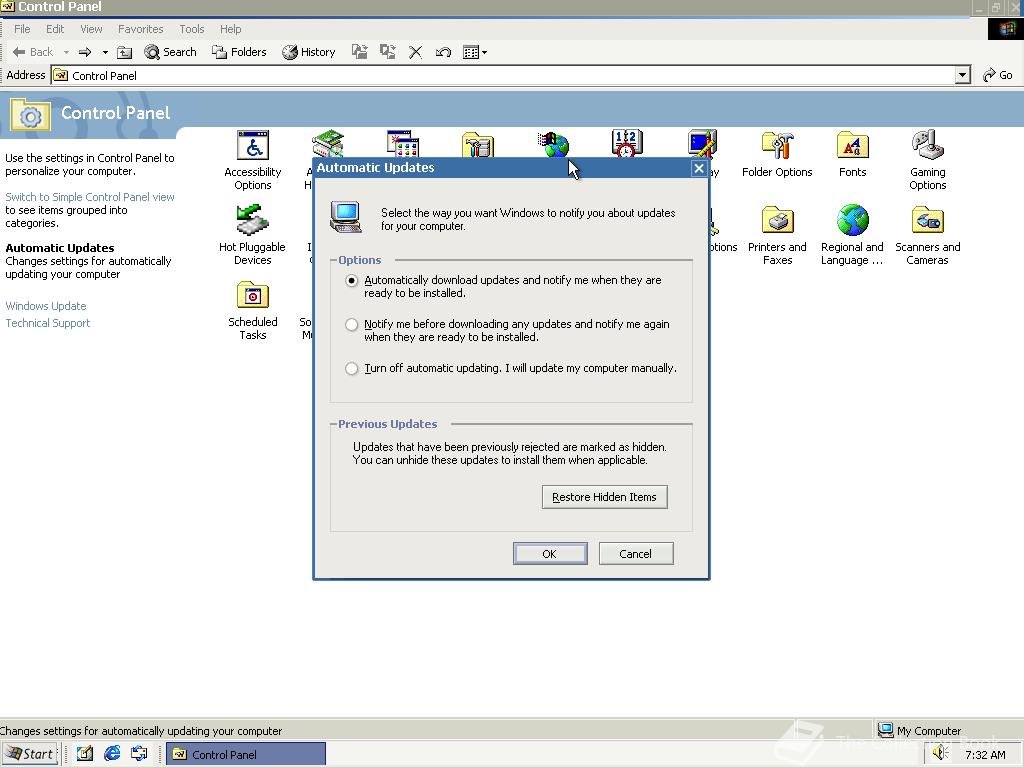1024x768 pixels.
Task: Click the first quick launch notepad icon
Action: [85, 754]
